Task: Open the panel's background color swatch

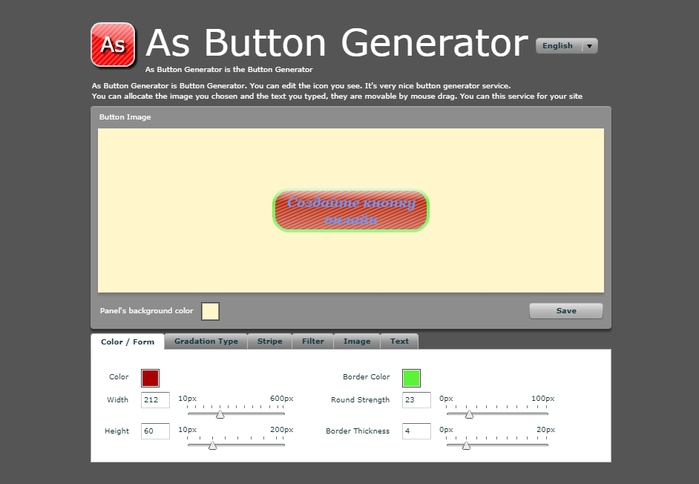Action: pos(210,311)
